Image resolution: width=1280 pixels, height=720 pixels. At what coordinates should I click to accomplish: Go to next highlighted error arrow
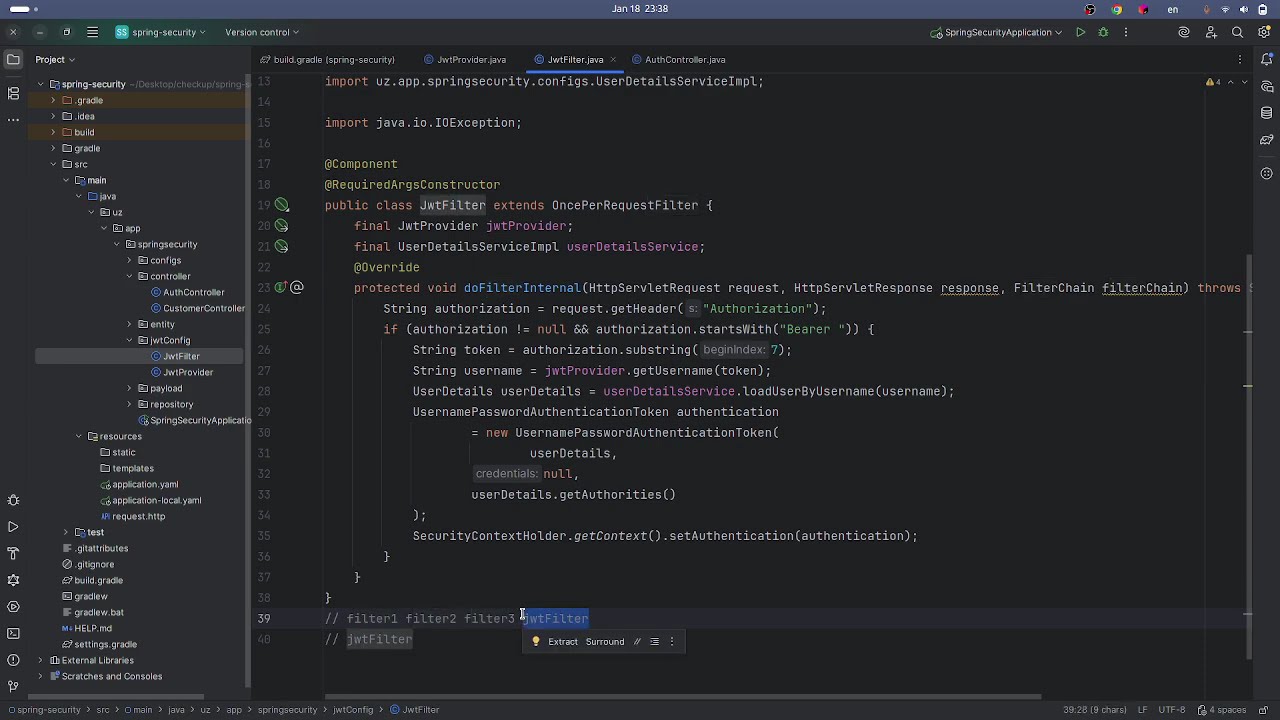coord(1244,82)
